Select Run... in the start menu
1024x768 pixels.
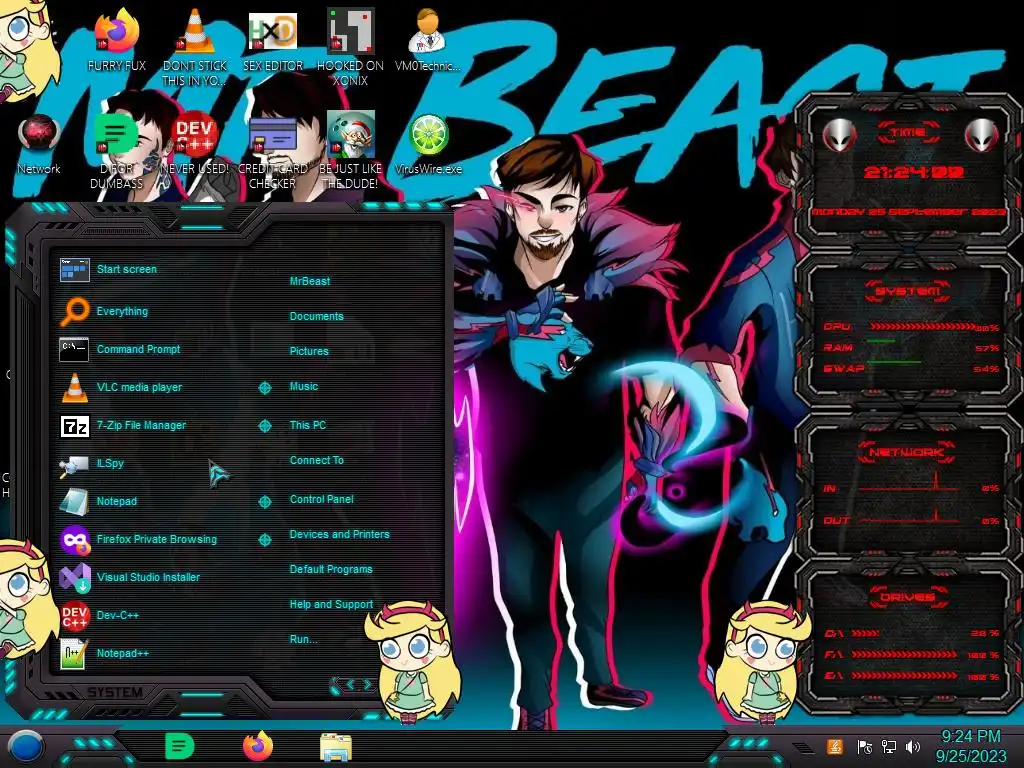tap(303, 639)
